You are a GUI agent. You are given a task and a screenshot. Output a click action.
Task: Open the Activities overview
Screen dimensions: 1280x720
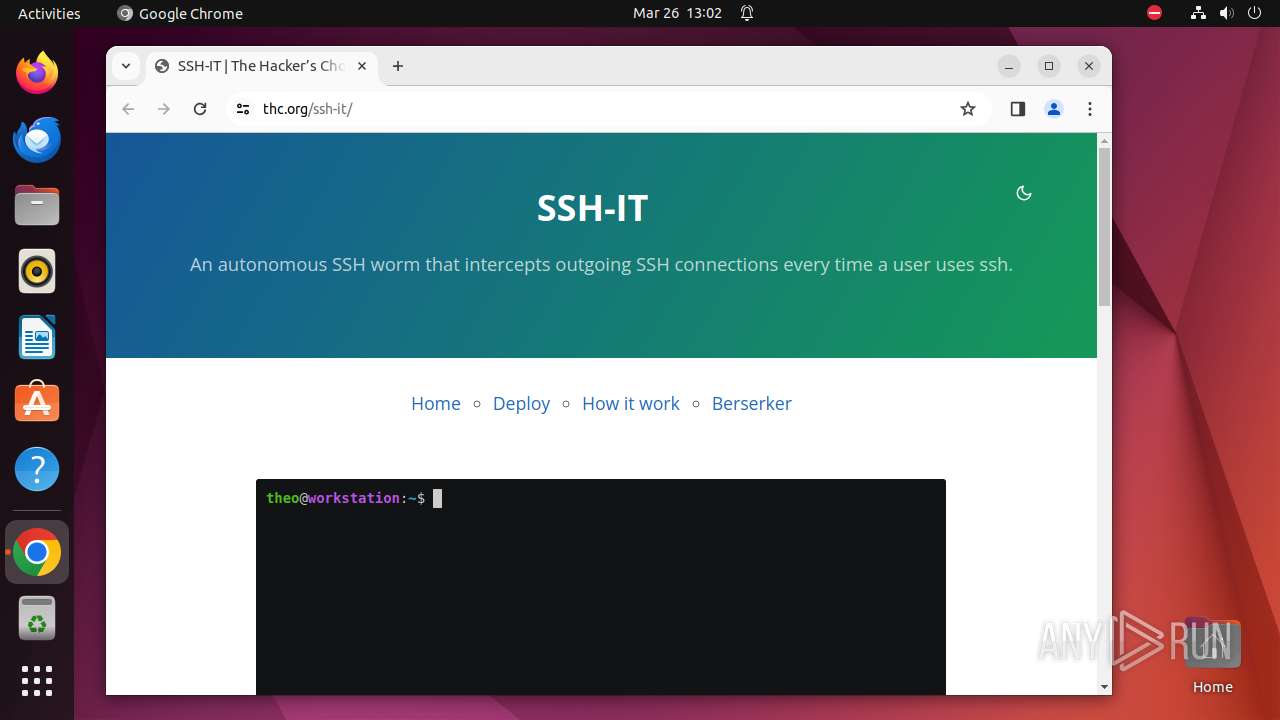tap(49, 13)
